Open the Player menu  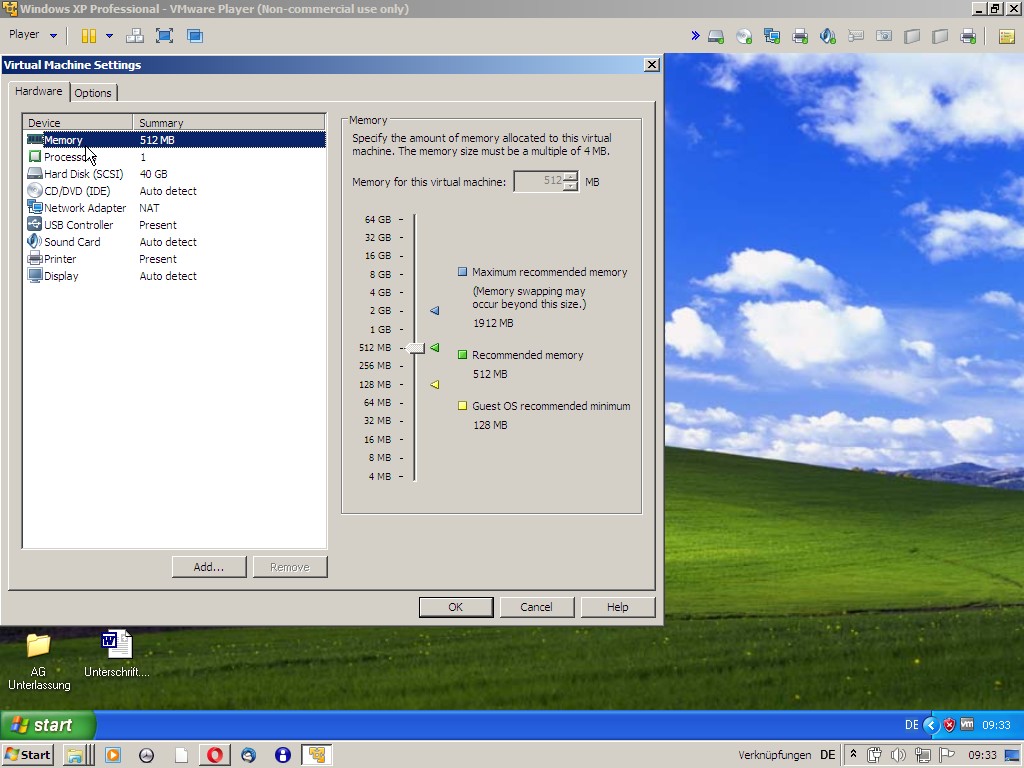point(32,35)
